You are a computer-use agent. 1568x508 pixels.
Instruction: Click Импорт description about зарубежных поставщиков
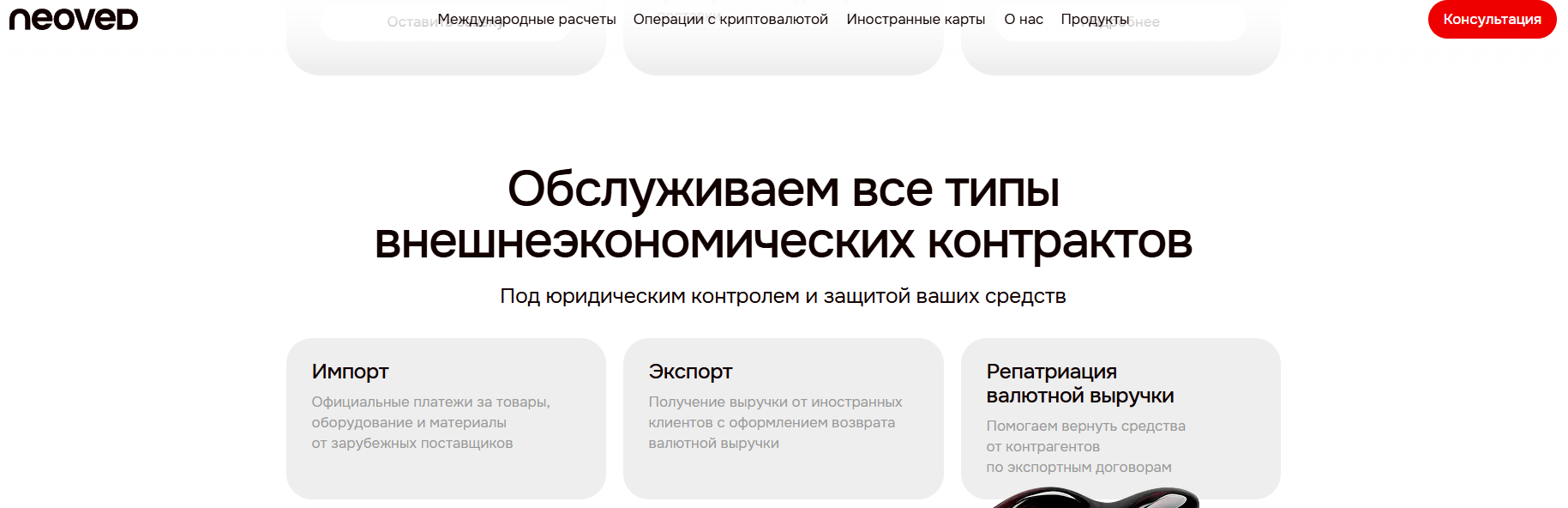(x=430, y=422)
